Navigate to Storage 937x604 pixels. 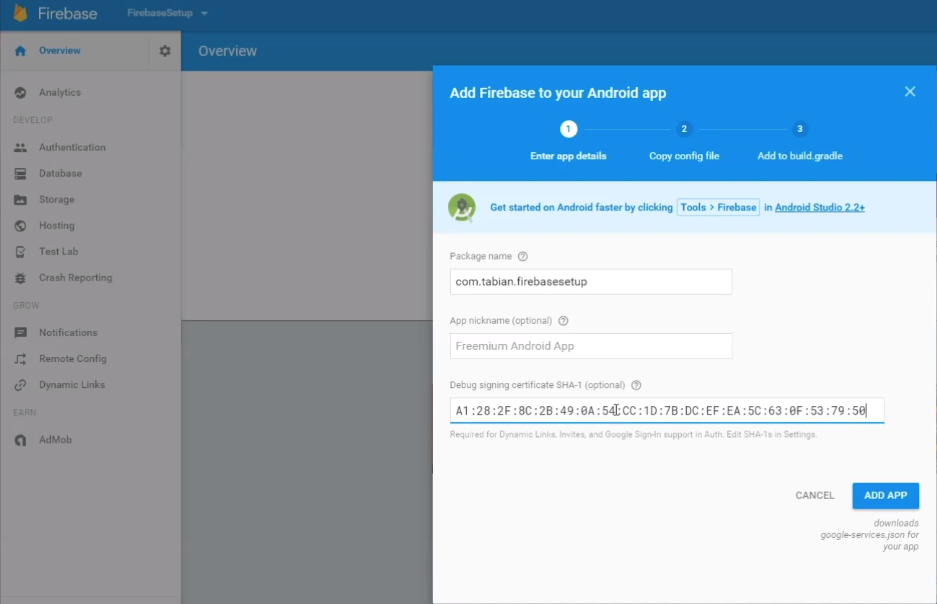tap(57, 200)
